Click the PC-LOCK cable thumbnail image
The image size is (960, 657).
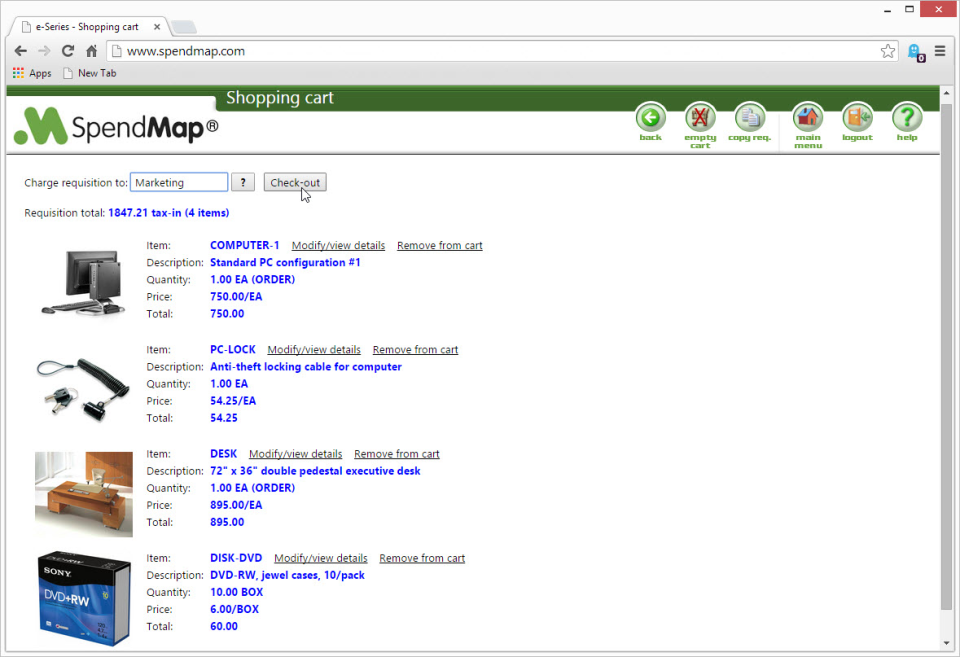coord(84,388)
